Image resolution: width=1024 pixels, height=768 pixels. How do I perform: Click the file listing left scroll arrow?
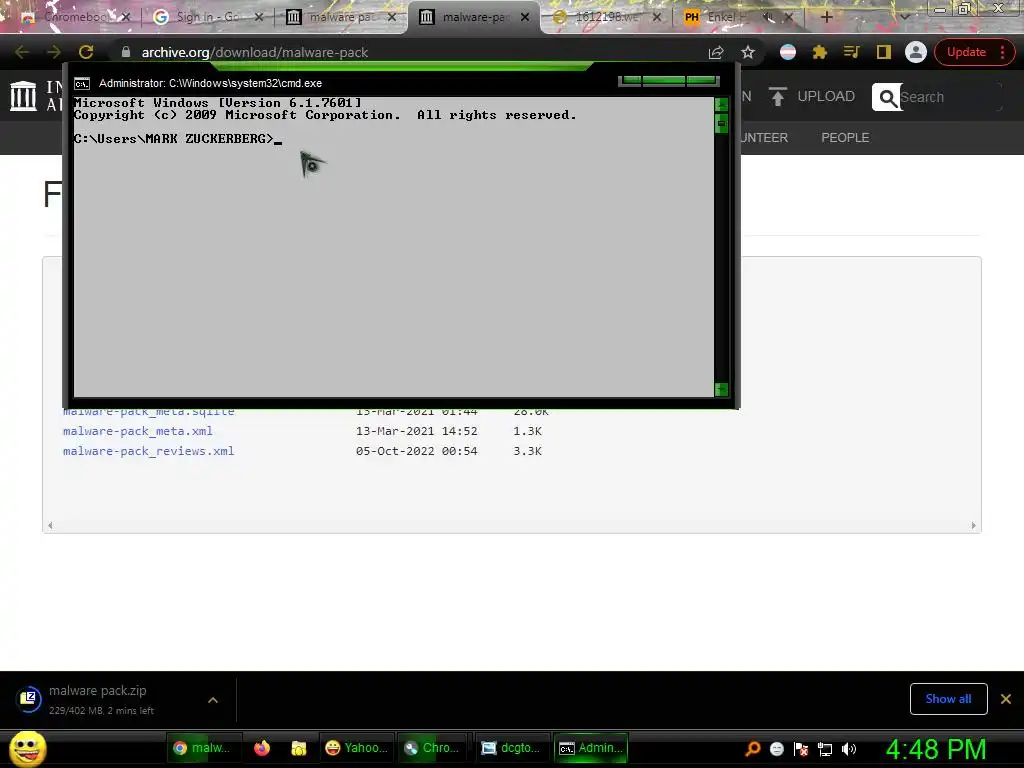click(x=50, y=525)
